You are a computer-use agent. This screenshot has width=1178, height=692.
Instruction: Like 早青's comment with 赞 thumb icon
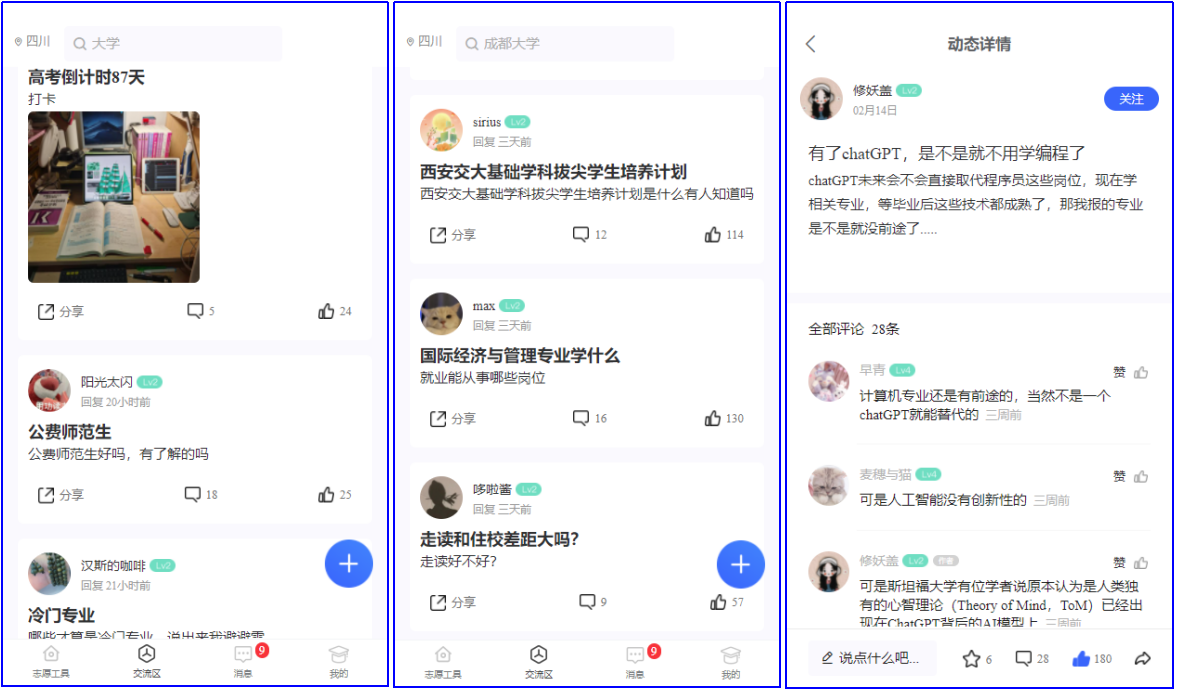[x=1141, y=372]
